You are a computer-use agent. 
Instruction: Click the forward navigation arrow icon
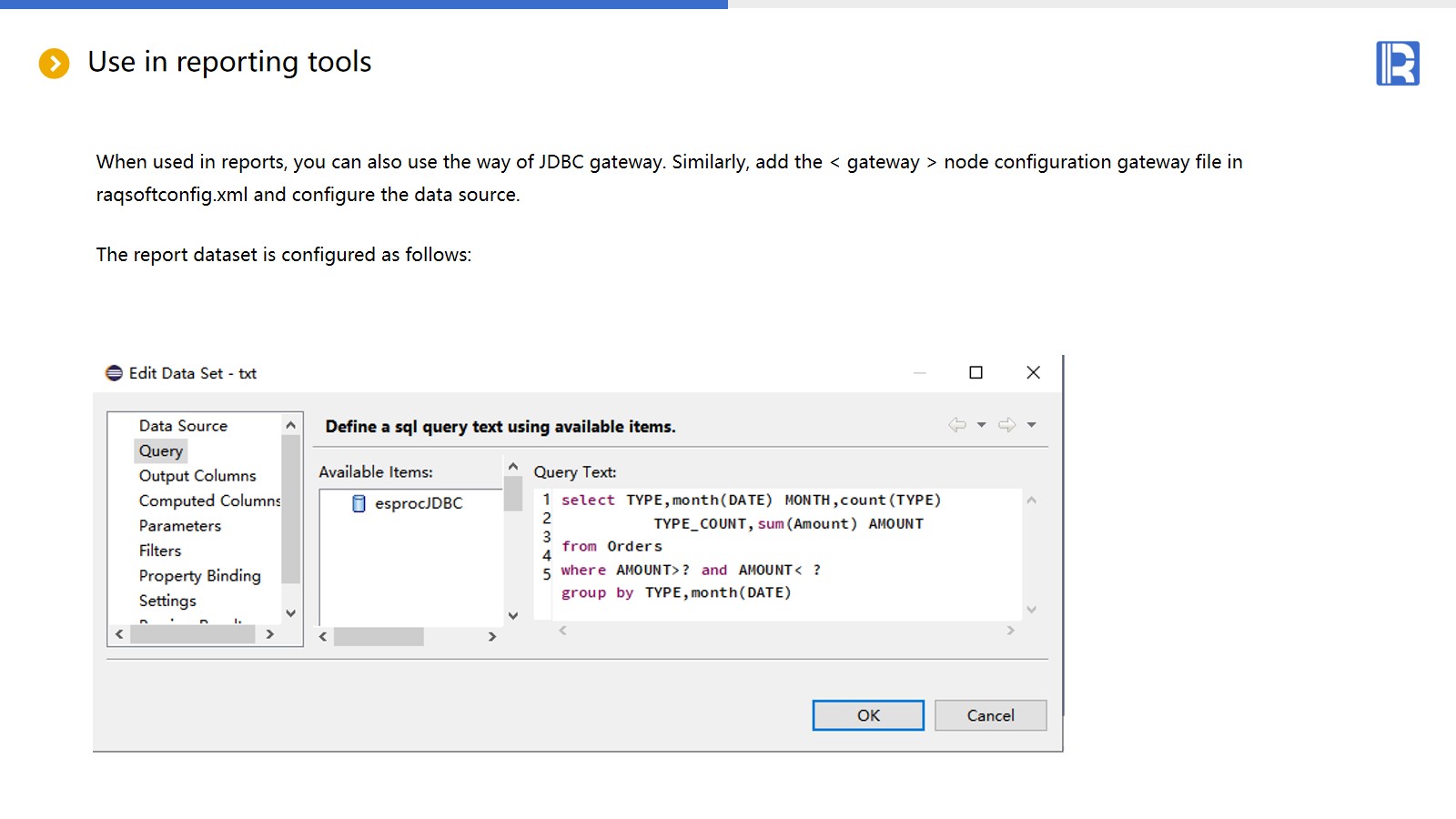[1006, 425]
